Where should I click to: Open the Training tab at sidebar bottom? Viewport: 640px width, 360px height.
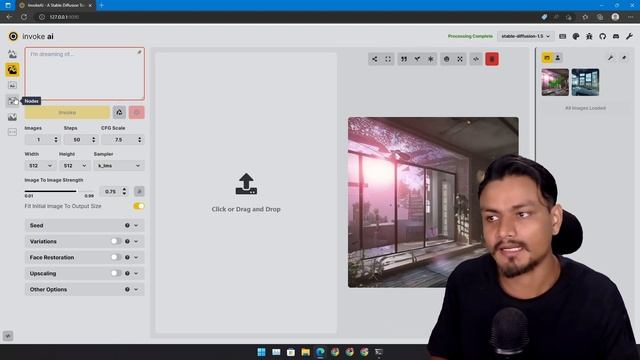[x=12, y=132]
